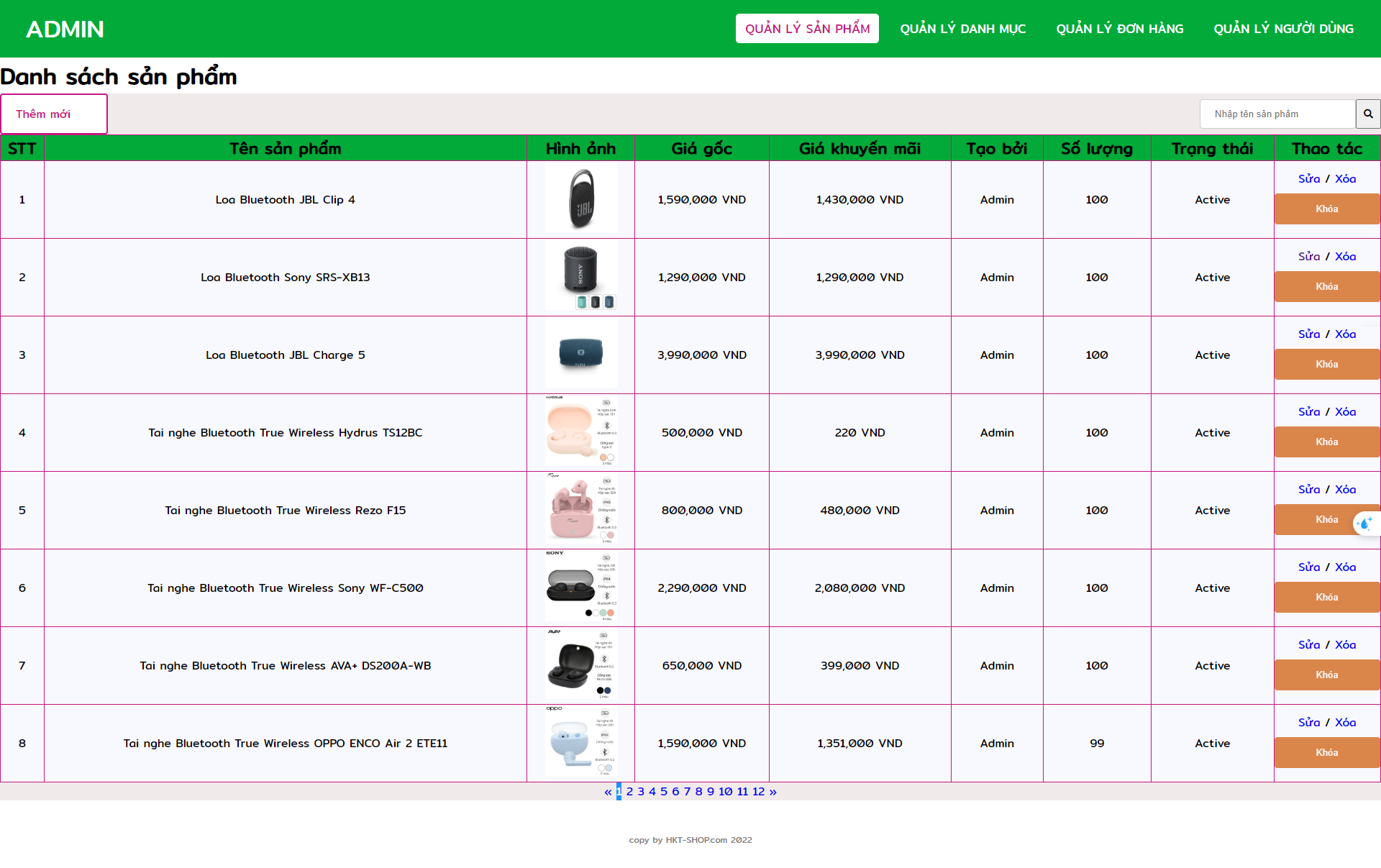Viewport: 1381px width, 868px height.
Task: Open Quản lý đơn hàng menu
Action: (1119, 29)
